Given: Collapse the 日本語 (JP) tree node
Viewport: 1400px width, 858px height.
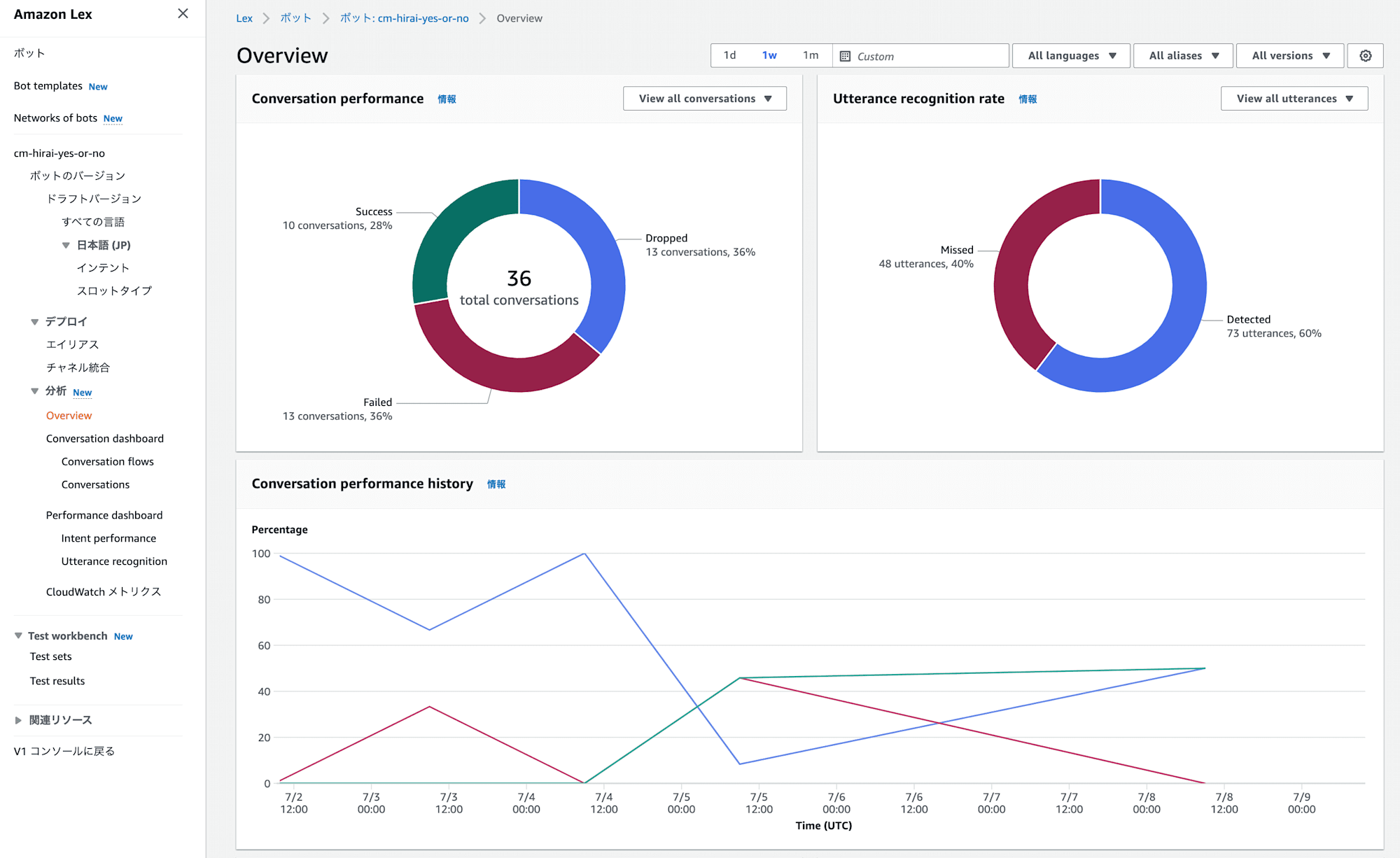Looking at the screenshot, I should pyautogui.click(x=66, y=245).
